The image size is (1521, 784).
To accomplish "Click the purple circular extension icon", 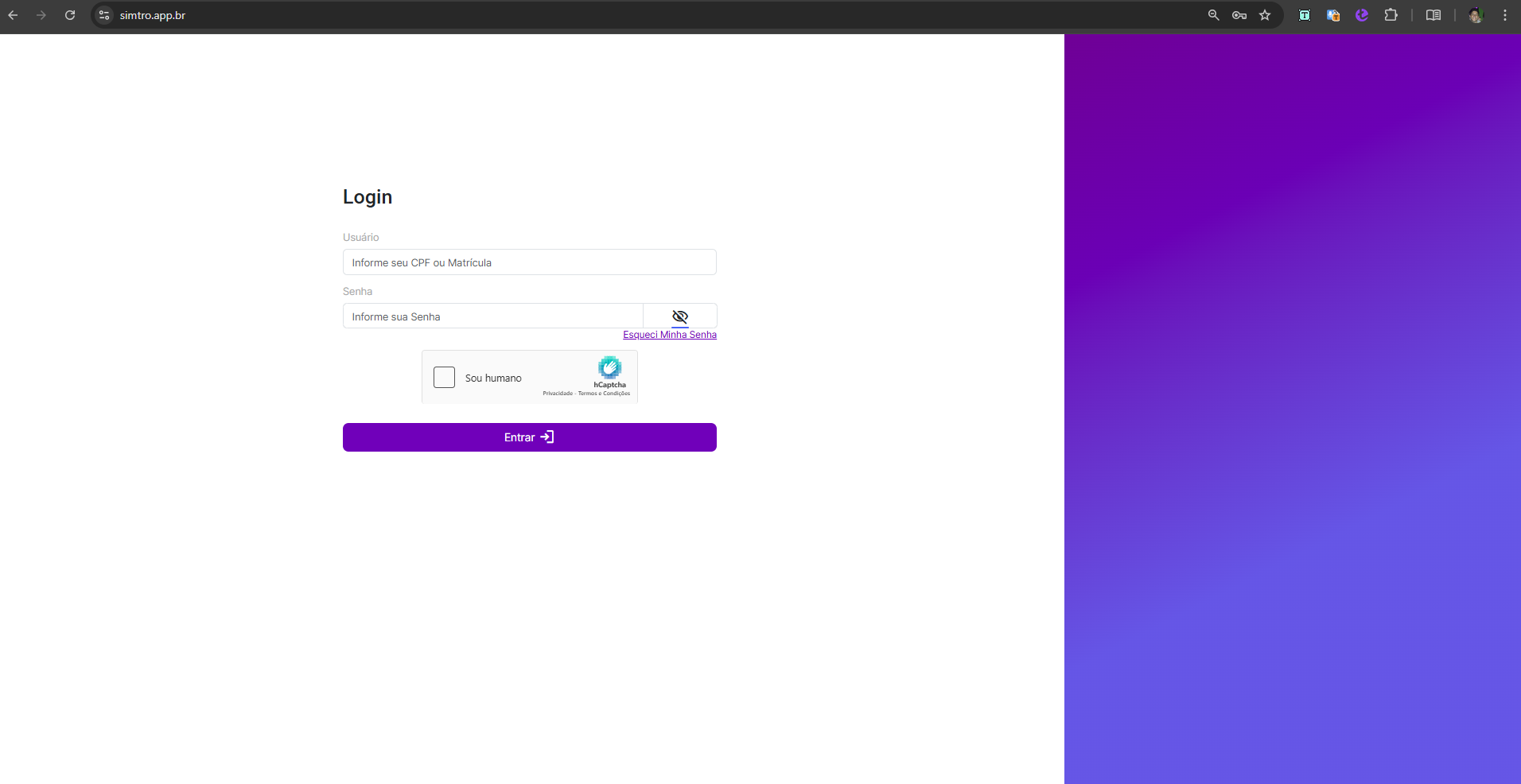I will tap(1362, 15).
